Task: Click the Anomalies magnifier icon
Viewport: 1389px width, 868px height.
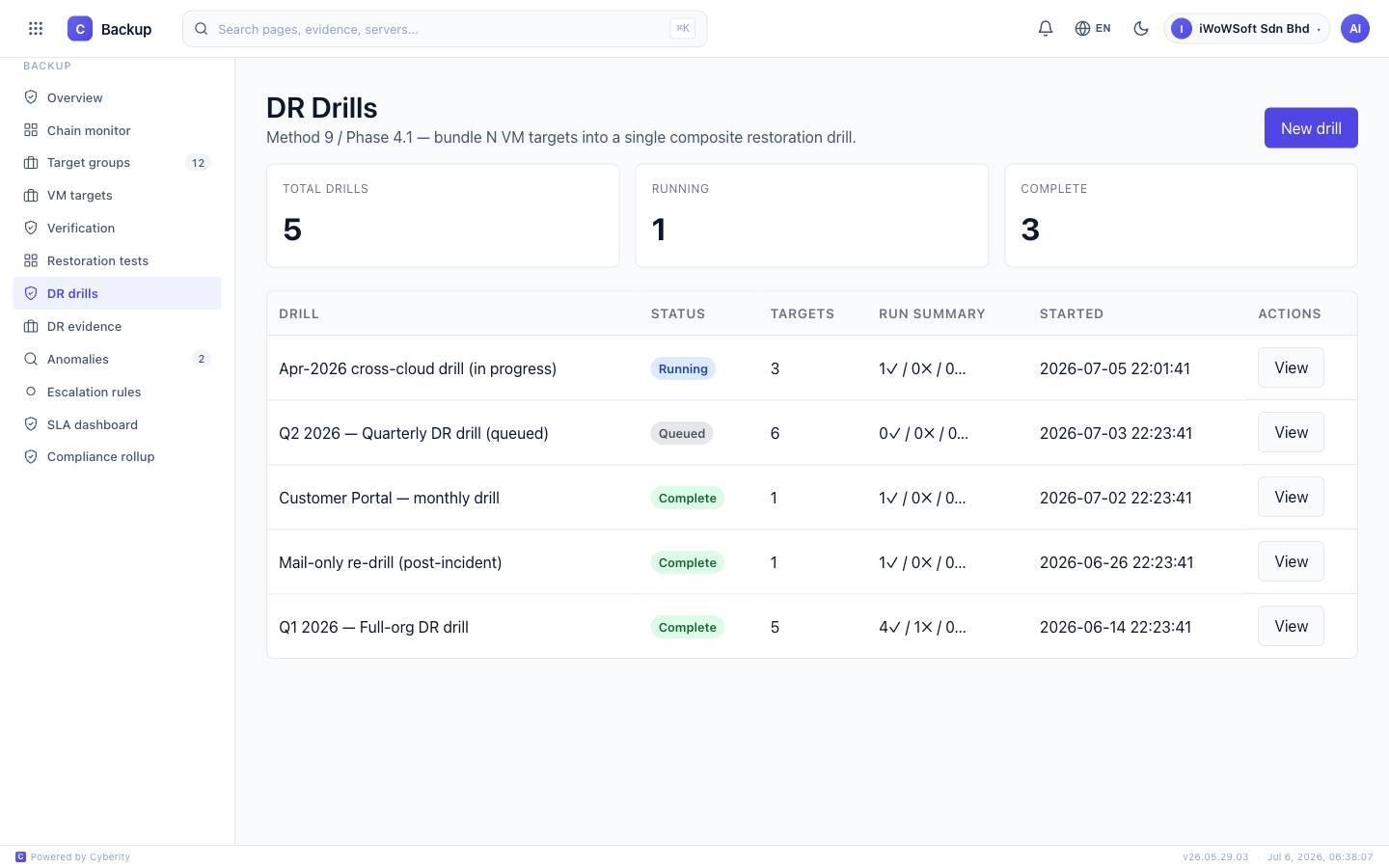Action: 31,359
